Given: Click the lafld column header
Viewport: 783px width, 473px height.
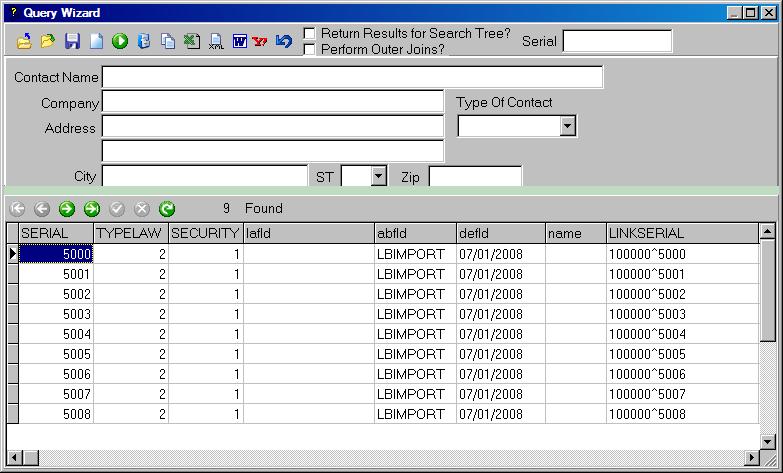Looking at the screenshot, I should 309,233.
